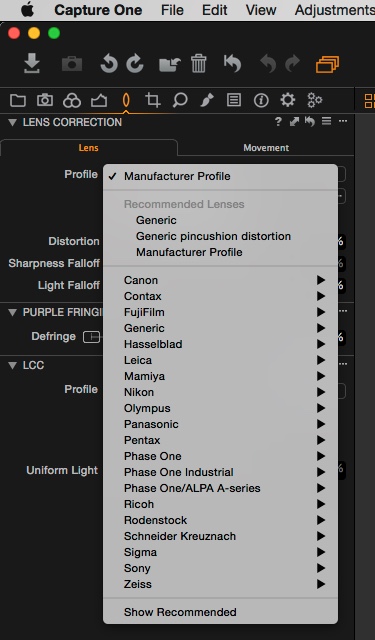Open the Lens Correction presets list icon

coord(326,121)
